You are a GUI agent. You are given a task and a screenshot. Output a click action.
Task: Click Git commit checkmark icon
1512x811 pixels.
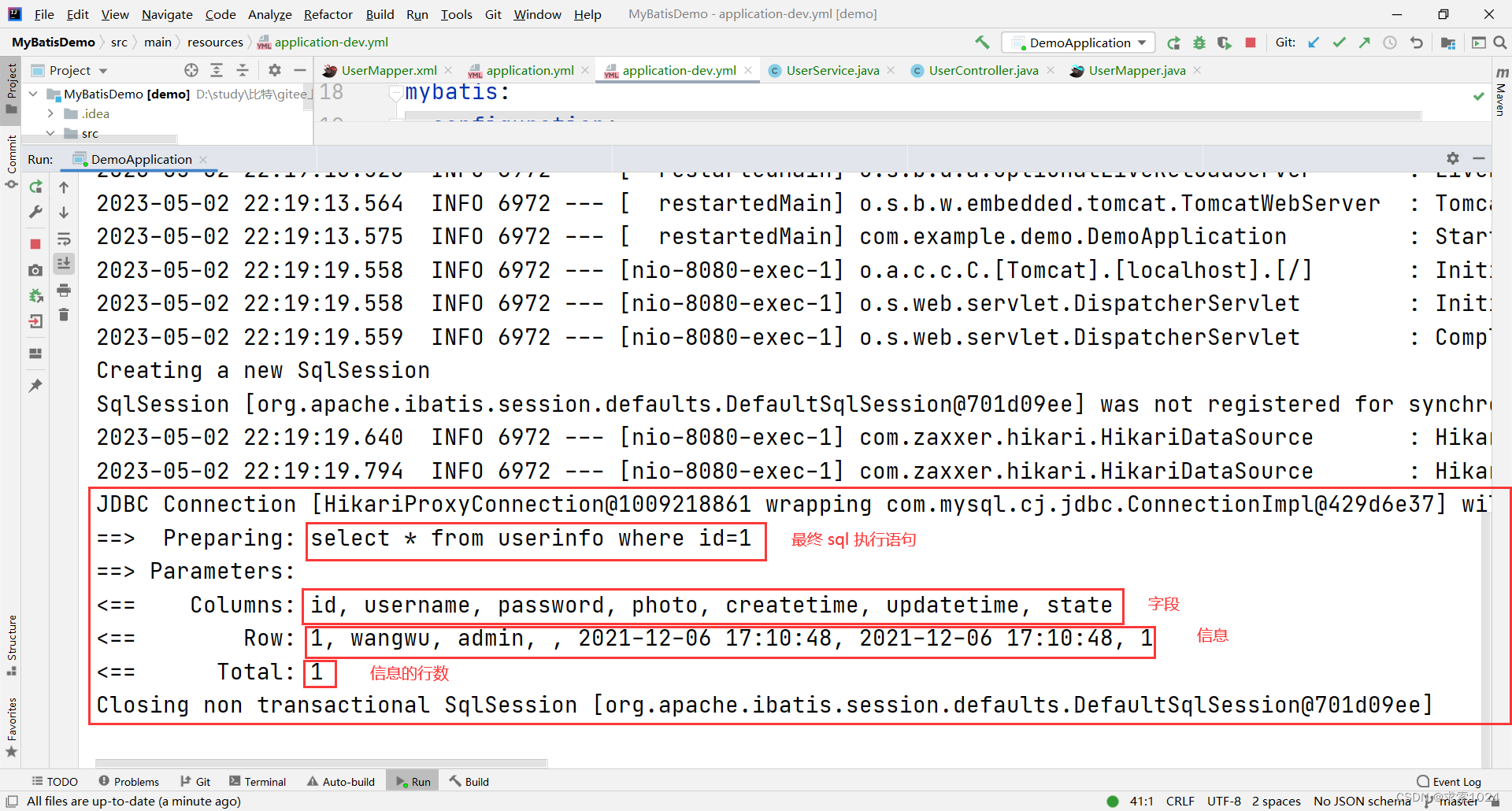[1339, 43]
